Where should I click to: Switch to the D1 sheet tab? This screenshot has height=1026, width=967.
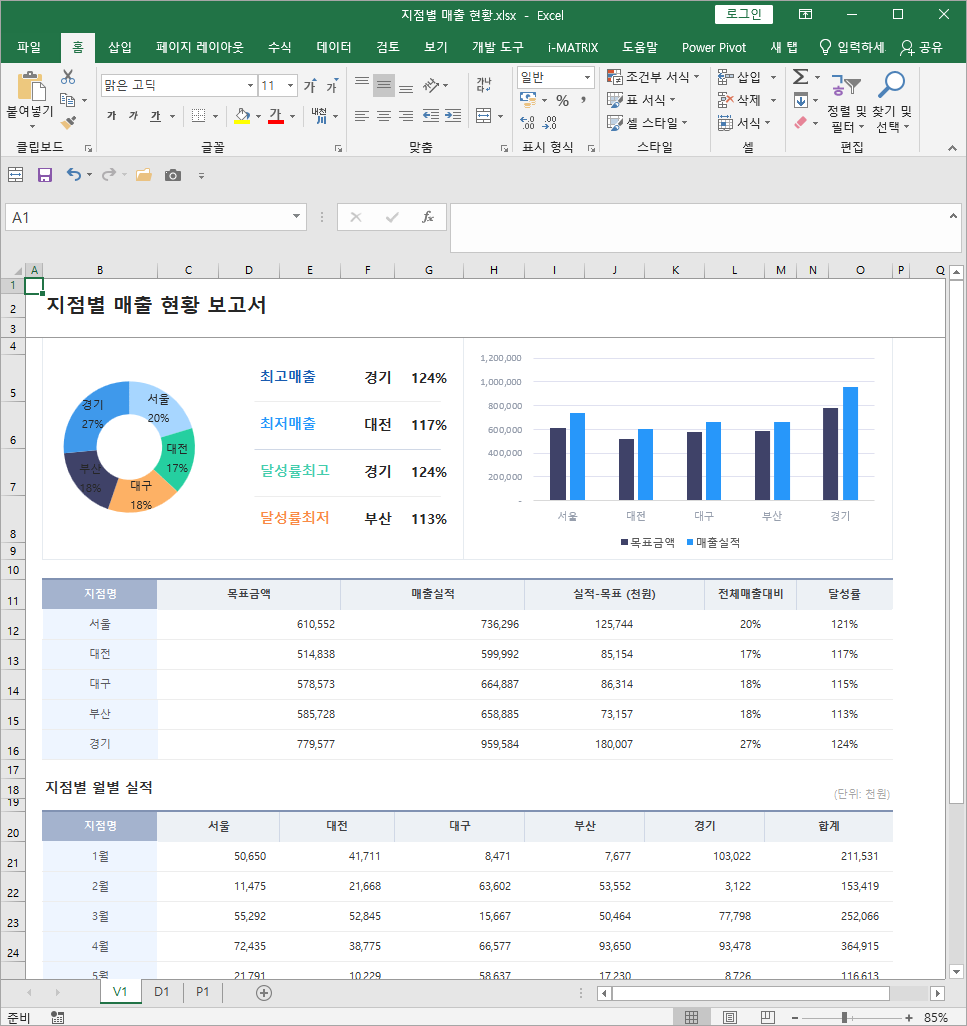point(162,992)
